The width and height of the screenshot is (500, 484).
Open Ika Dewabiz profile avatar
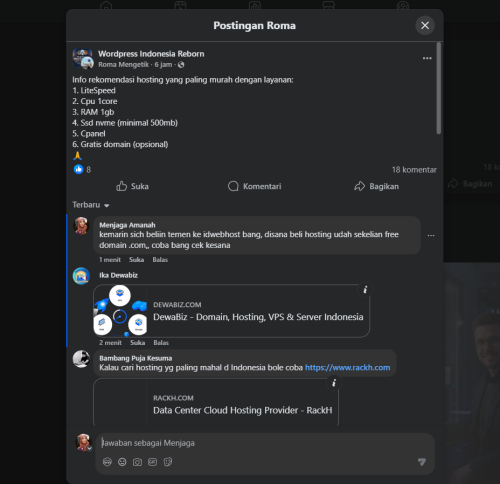coord(81,276)
